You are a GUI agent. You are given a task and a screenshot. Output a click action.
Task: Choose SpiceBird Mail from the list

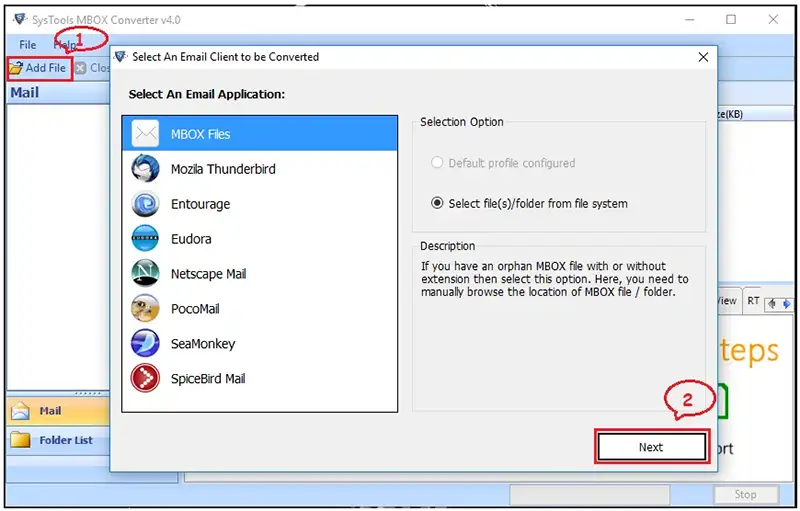pyautogui.click(x=208, y=378)
